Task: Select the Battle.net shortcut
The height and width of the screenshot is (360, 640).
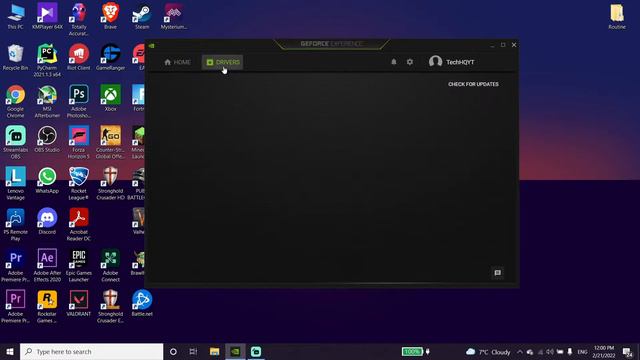Action: coord(142,303)
